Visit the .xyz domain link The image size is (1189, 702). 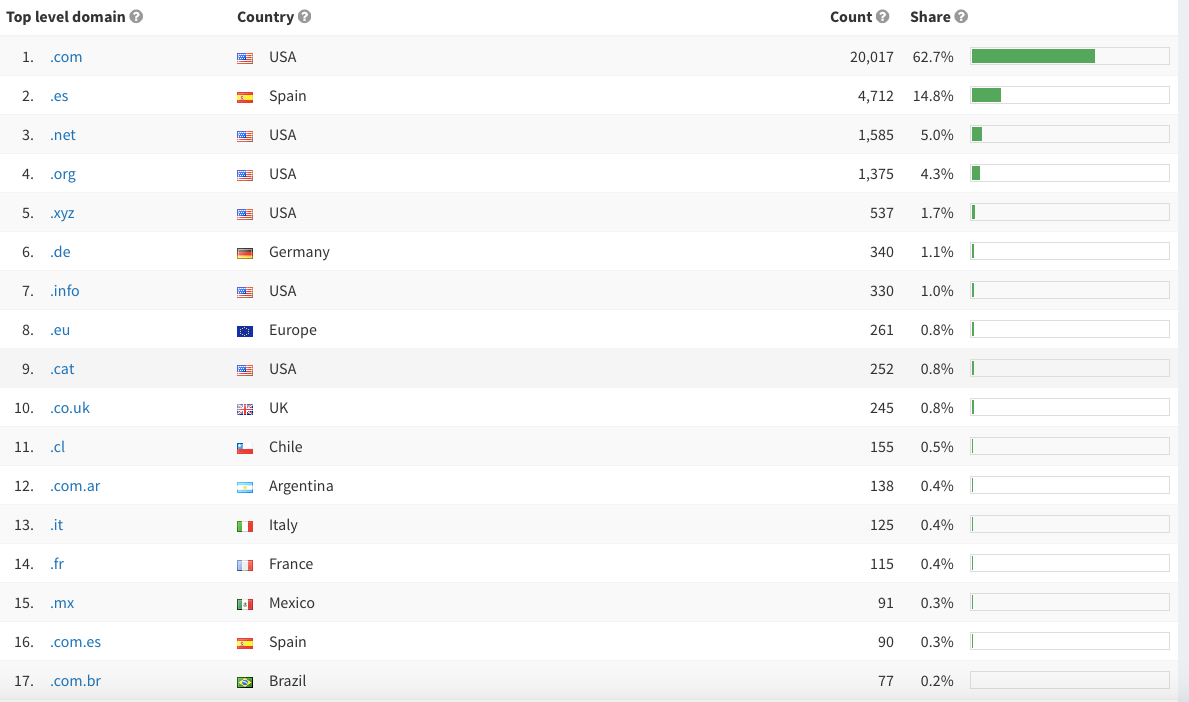click(x=62, y=213)
